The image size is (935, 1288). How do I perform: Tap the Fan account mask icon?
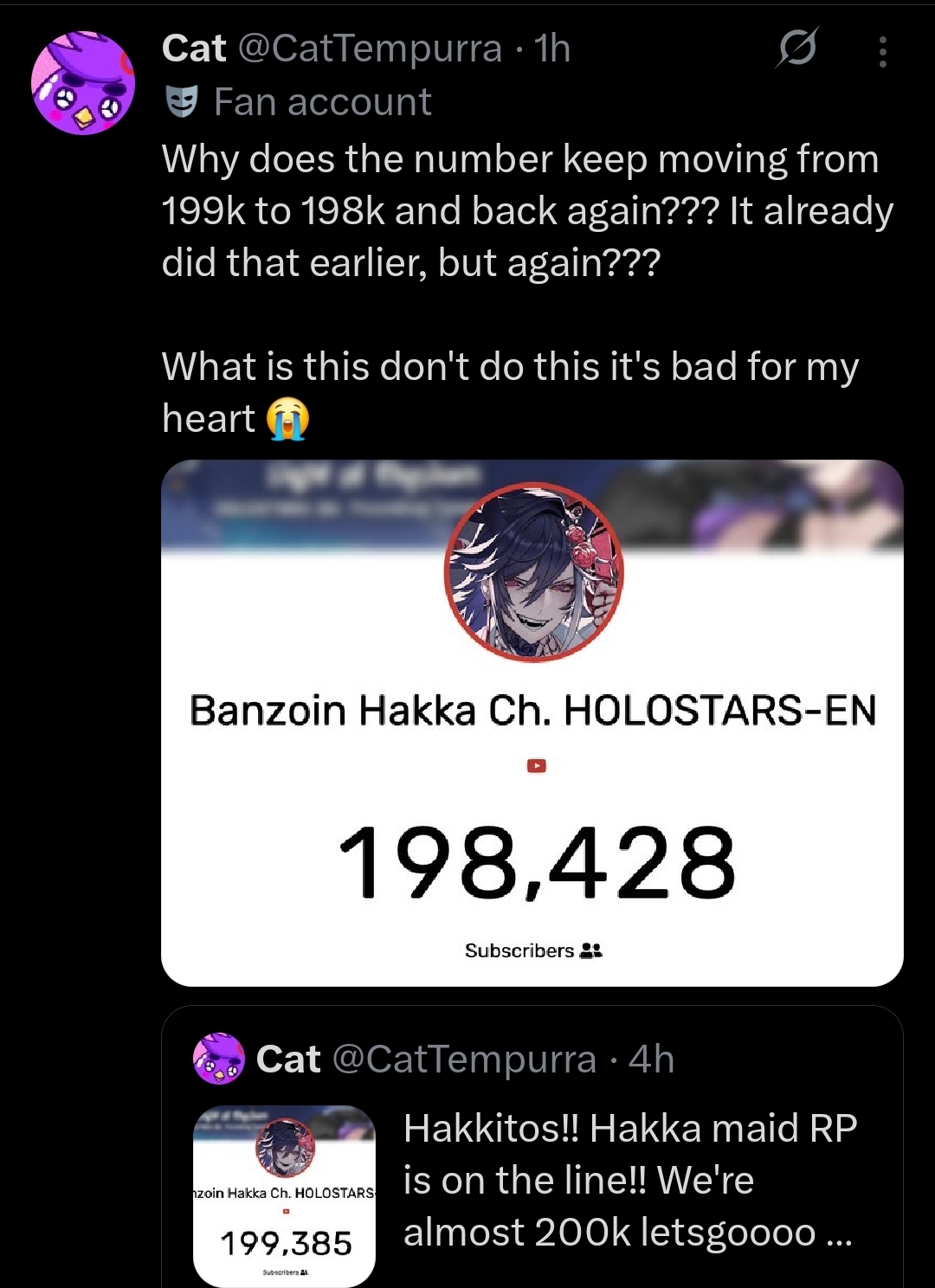point(181,102)
